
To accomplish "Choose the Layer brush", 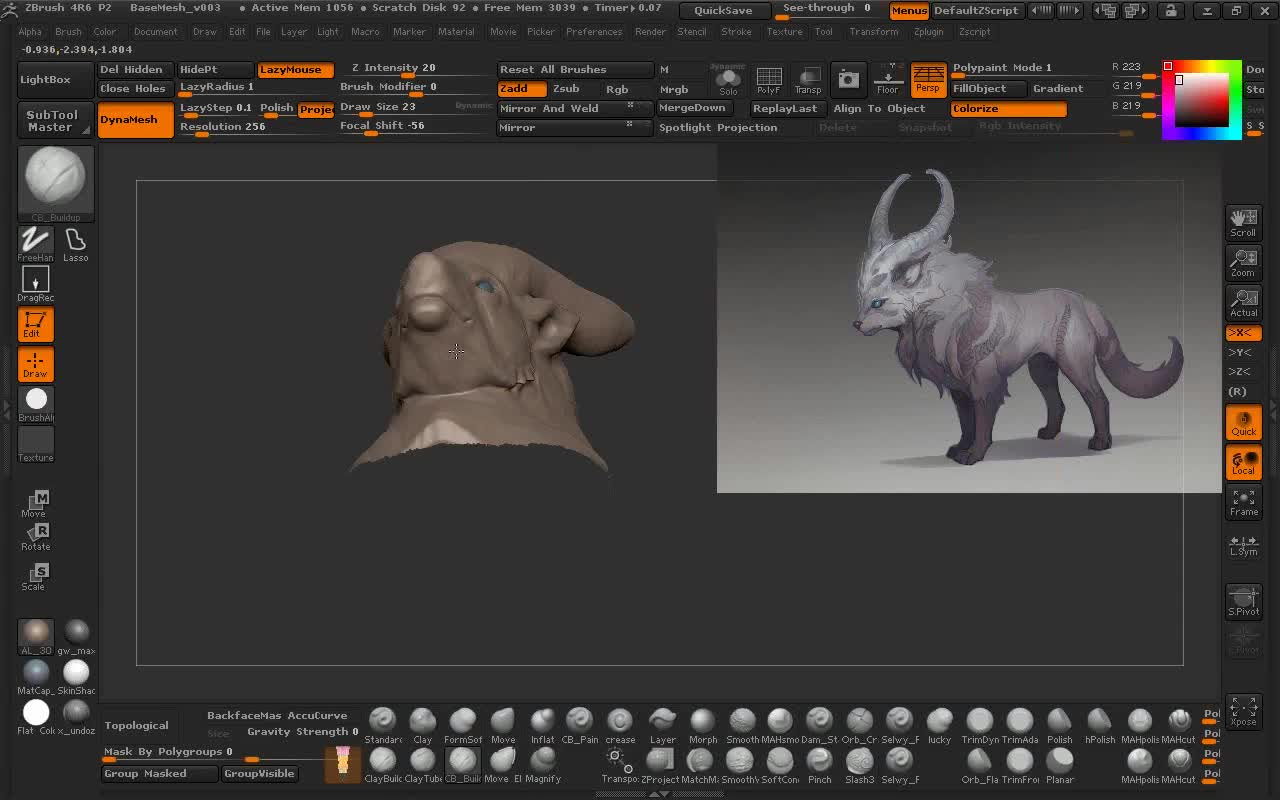I will click(x=662, y=725).
